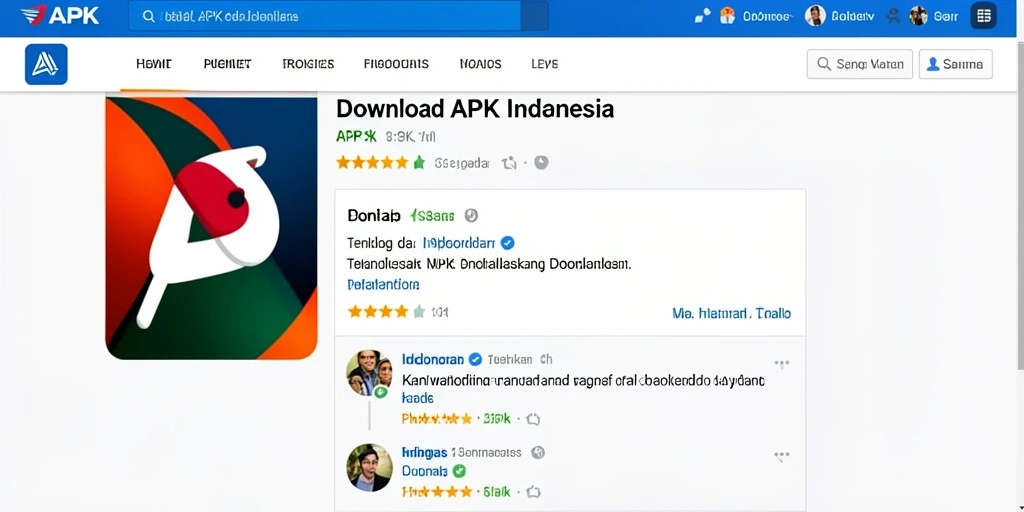Open the 'Pelatantiom' link
Viewport: 1024px width, 512px height.
[x=383, y=285]
